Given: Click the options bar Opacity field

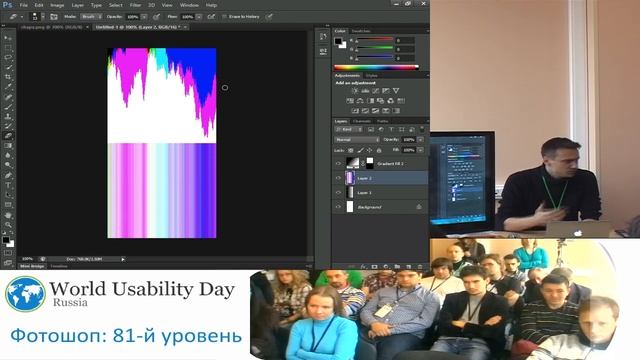Looking at the screenshot, I should (x=132, y=17).
